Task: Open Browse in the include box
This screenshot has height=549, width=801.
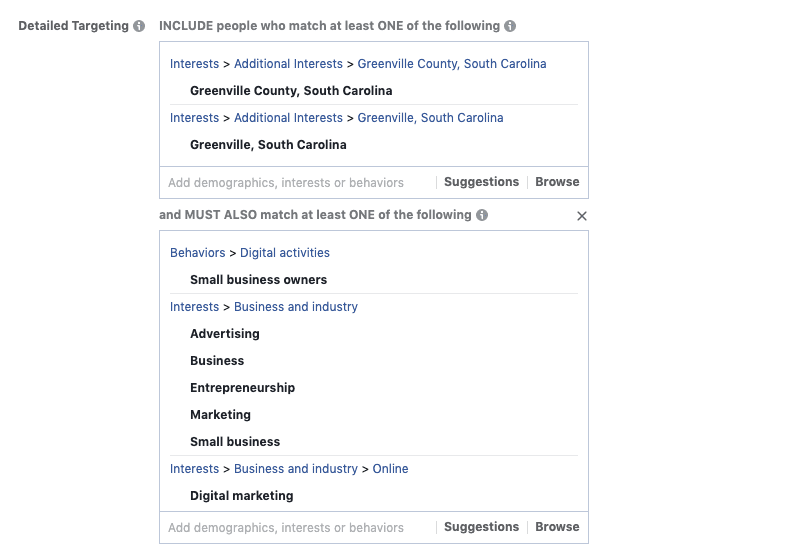Action: (x=557, y=182)
